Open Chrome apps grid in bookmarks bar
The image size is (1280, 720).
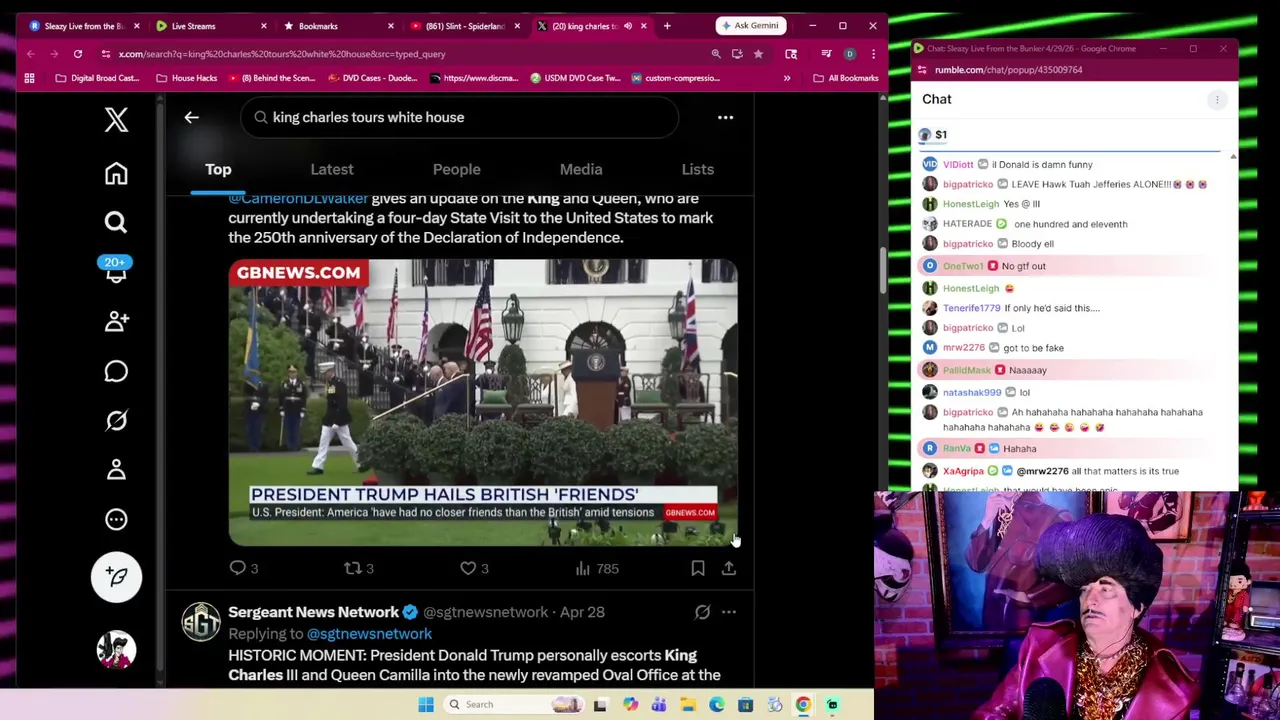pyautogui.click(x=29, y=78)
